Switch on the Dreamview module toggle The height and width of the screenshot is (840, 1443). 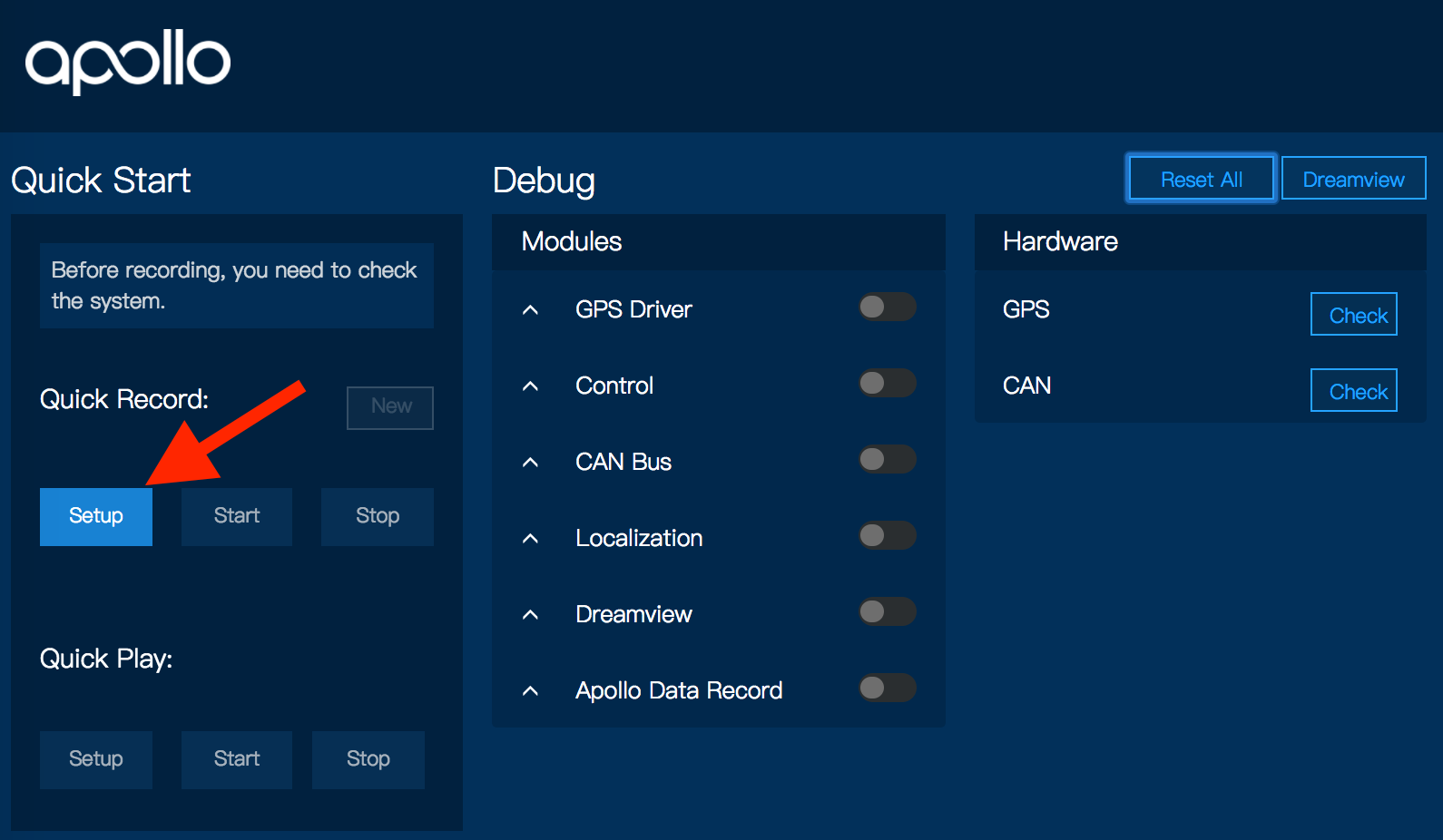click(x=887, y=611)
